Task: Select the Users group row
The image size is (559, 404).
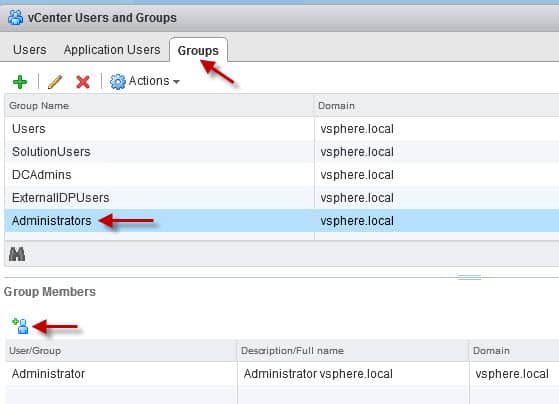Action: tap(282, 129)
